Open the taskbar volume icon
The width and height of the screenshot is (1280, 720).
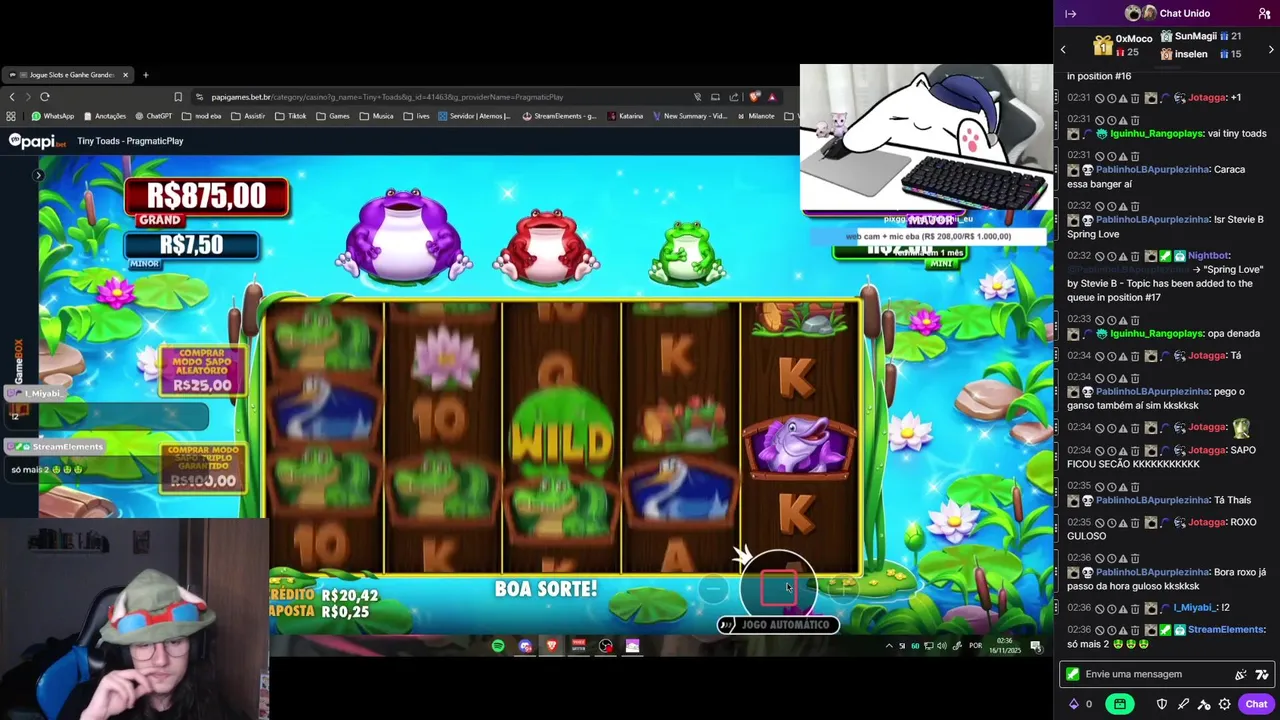click(x=942, y=646)
